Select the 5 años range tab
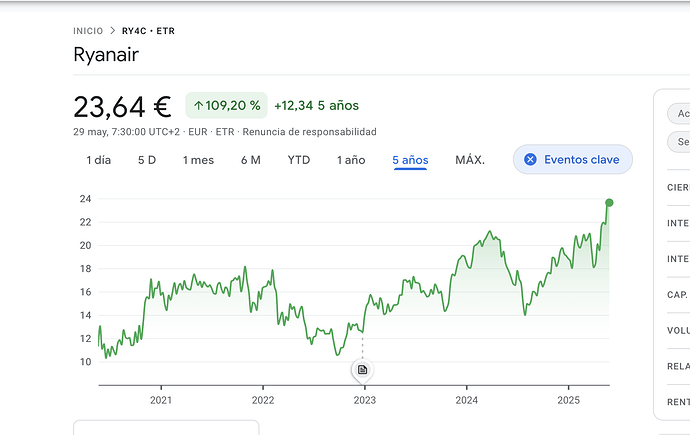This screenshot has height=435, width=690. coord(410,160)
